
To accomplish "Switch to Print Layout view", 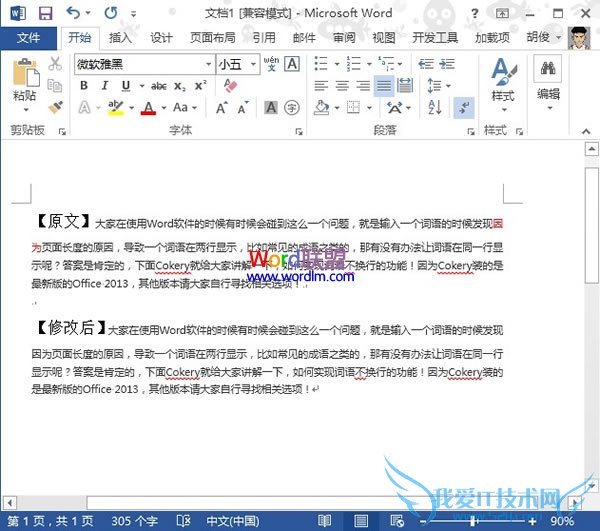I will [x=361, y=521].
